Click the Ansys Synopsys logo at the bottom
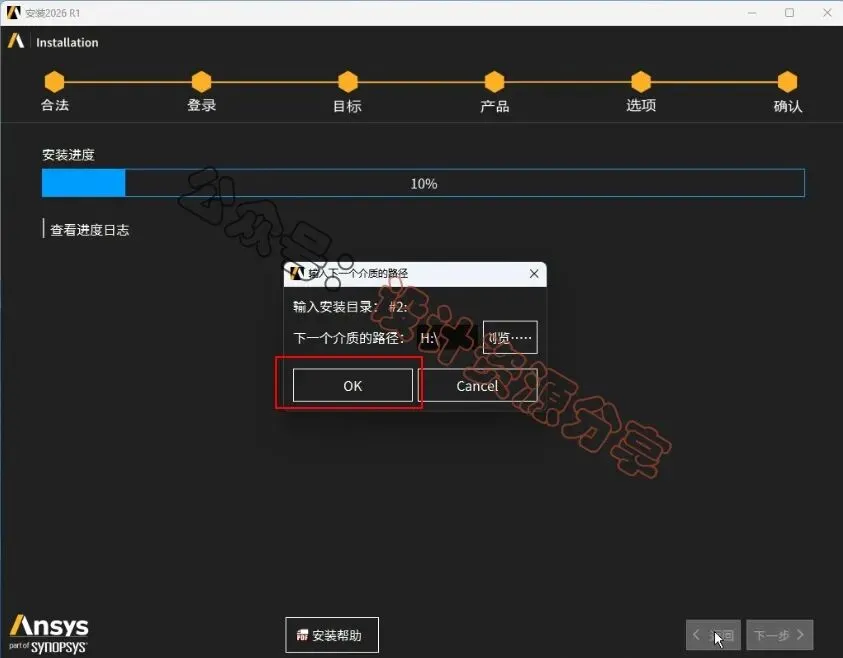843x658 pixels. 48,634
